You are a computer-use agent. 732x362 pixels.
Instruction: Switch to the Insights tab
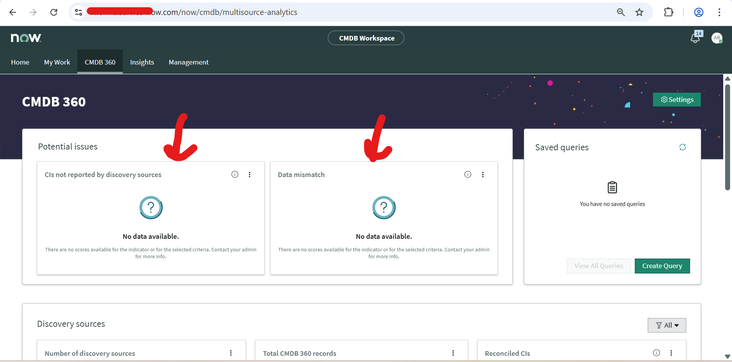tap(142, 62)
